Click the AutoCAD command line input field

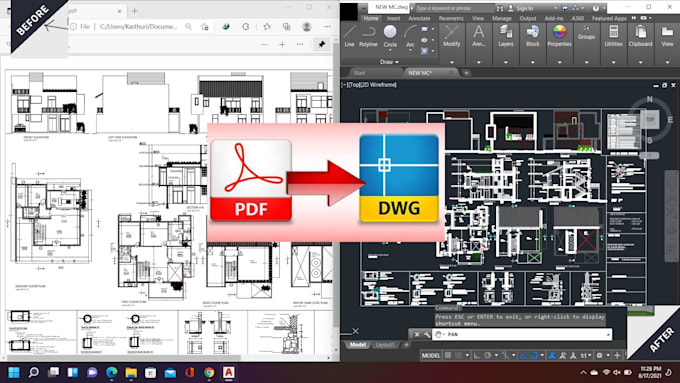tap(523, 334)
